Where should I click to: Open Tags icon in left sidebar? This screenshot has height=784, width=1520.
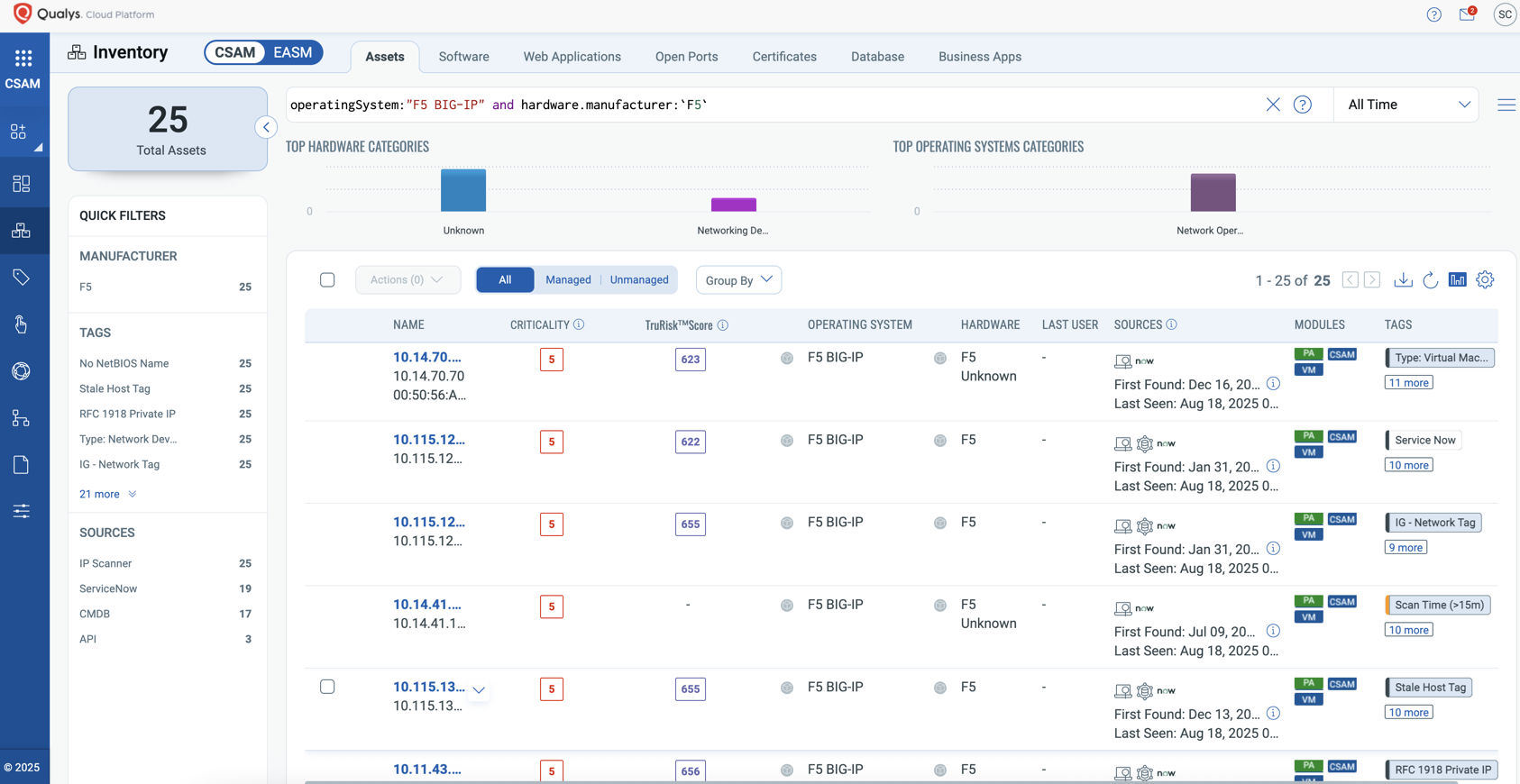coord(22,277)
